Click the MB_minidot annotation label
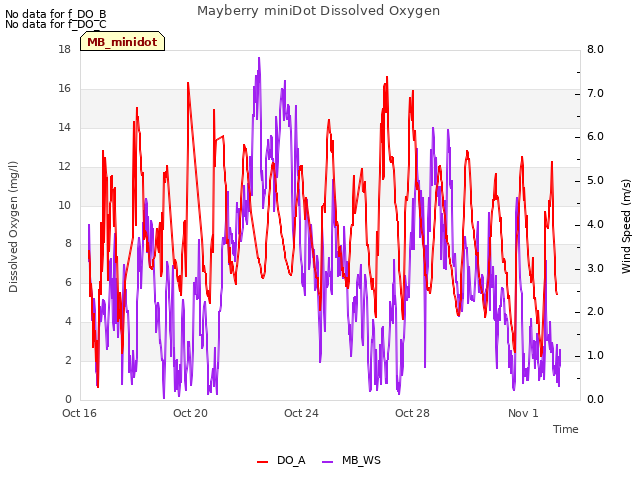Image resolution: width=640 pixels, height=480 pixels. click(x=122, y=42)
